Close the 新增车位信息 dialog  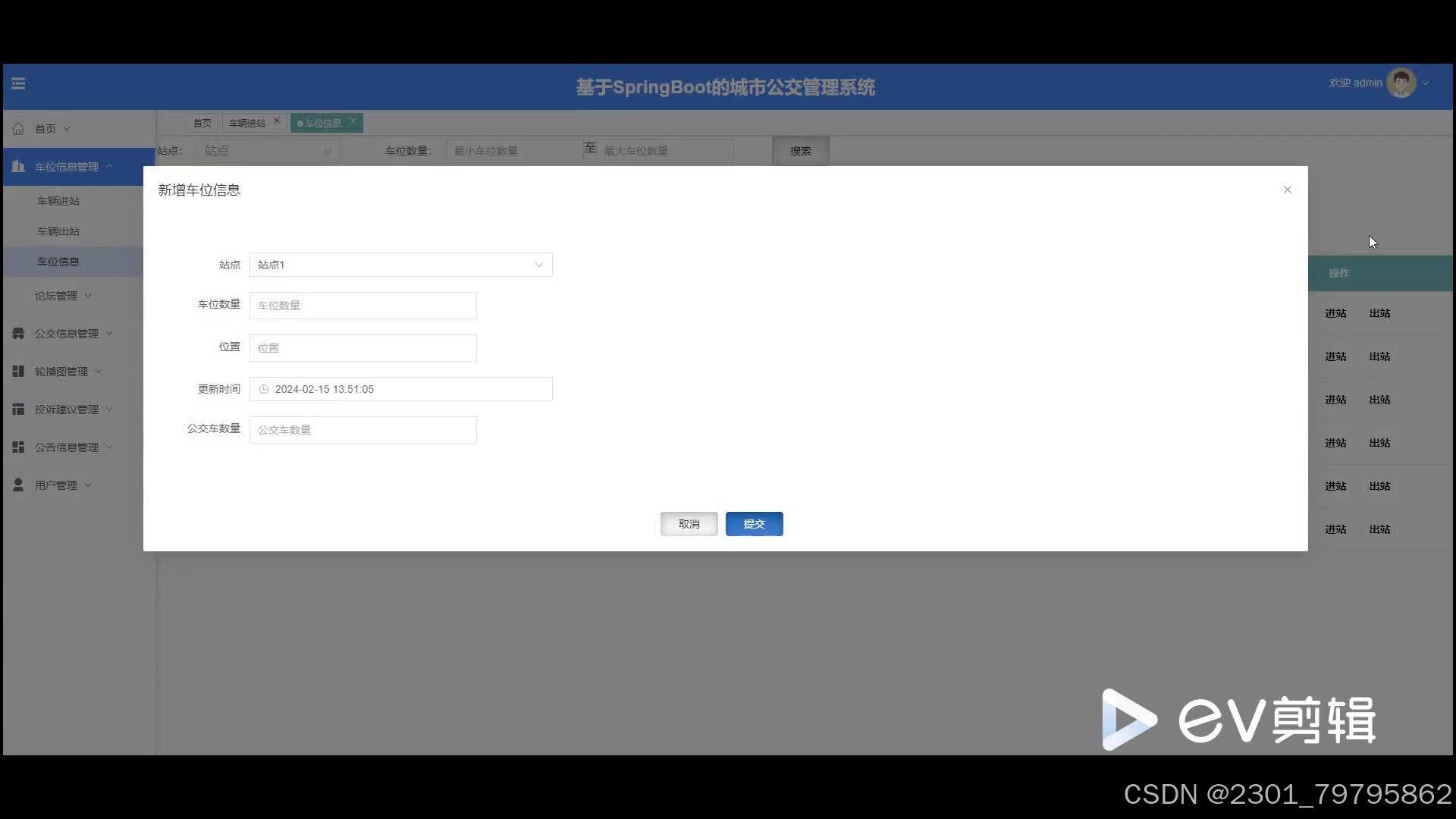(x=1287, y=190)
